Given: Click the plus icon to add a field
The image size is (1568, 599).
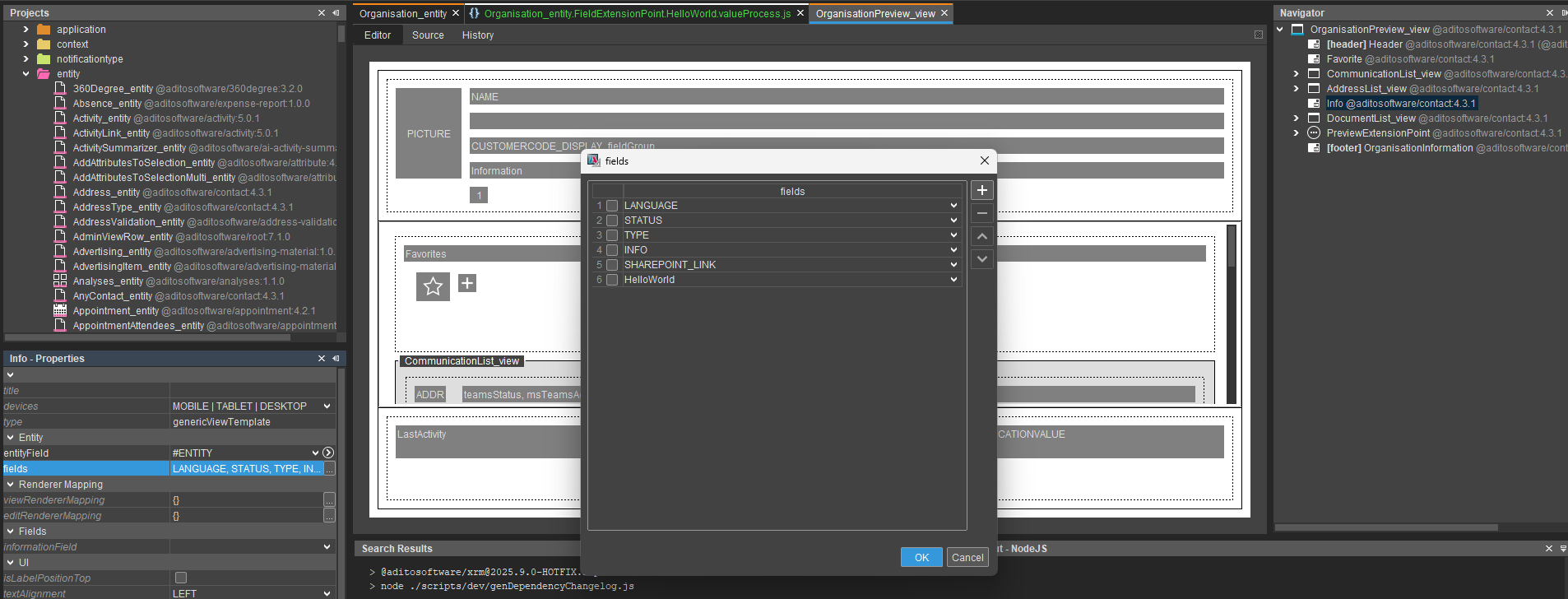Looking at the screenshot, I should pyautogui.click(x=981, y=190).
